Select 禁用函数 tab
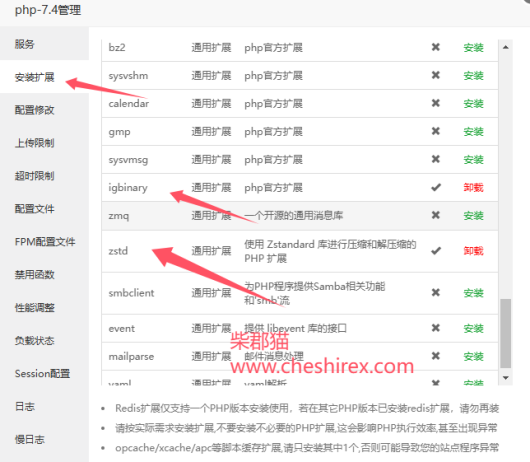Screen dimensions: 530x462 pyautogui.click(x=44, y=274)
